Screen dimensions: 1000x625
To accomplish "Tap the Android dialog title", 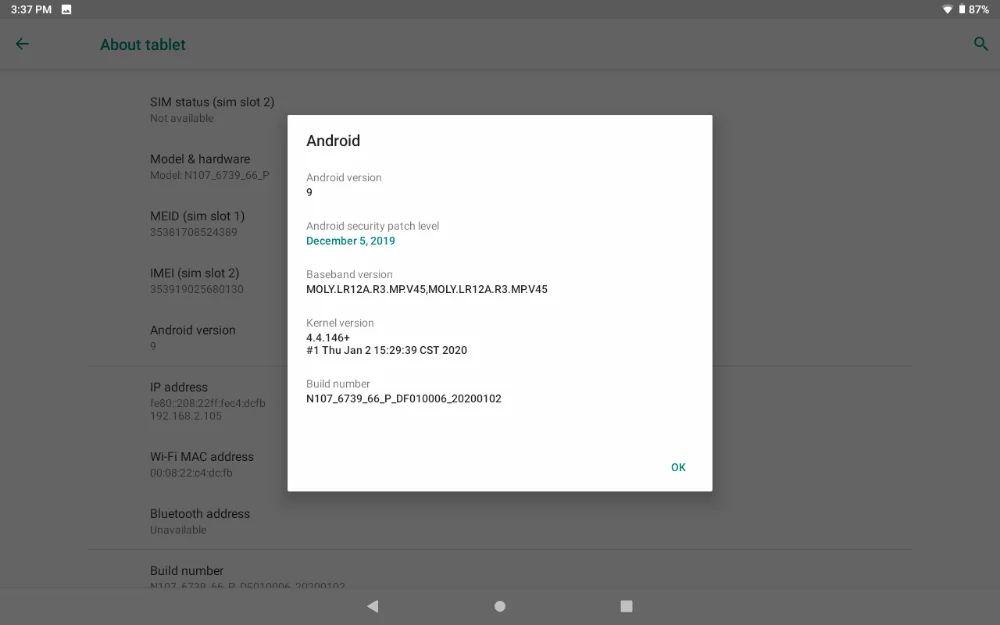I will click(333, 140).
